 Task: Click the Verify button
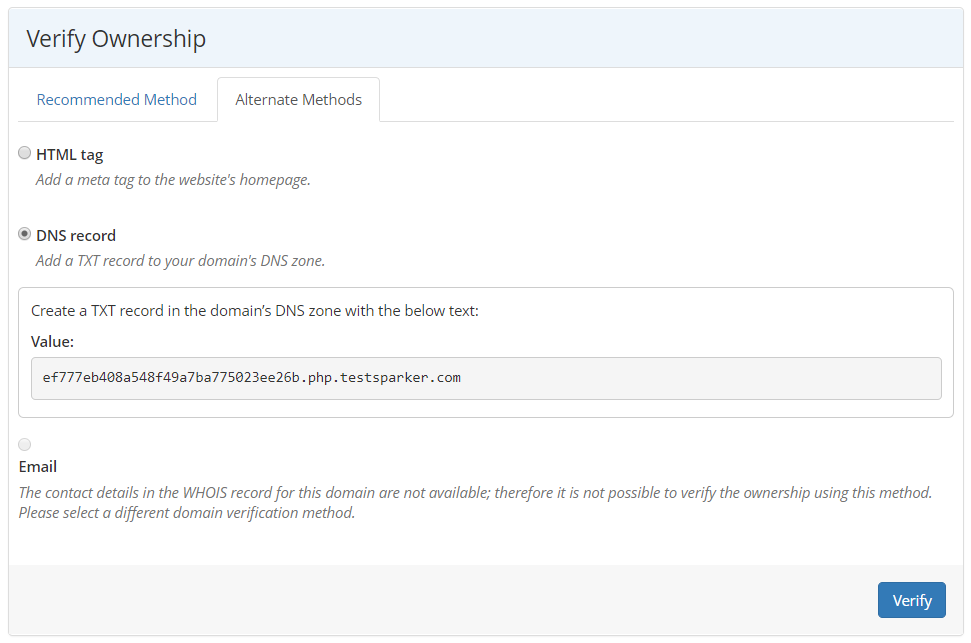(x=911, y=599)
